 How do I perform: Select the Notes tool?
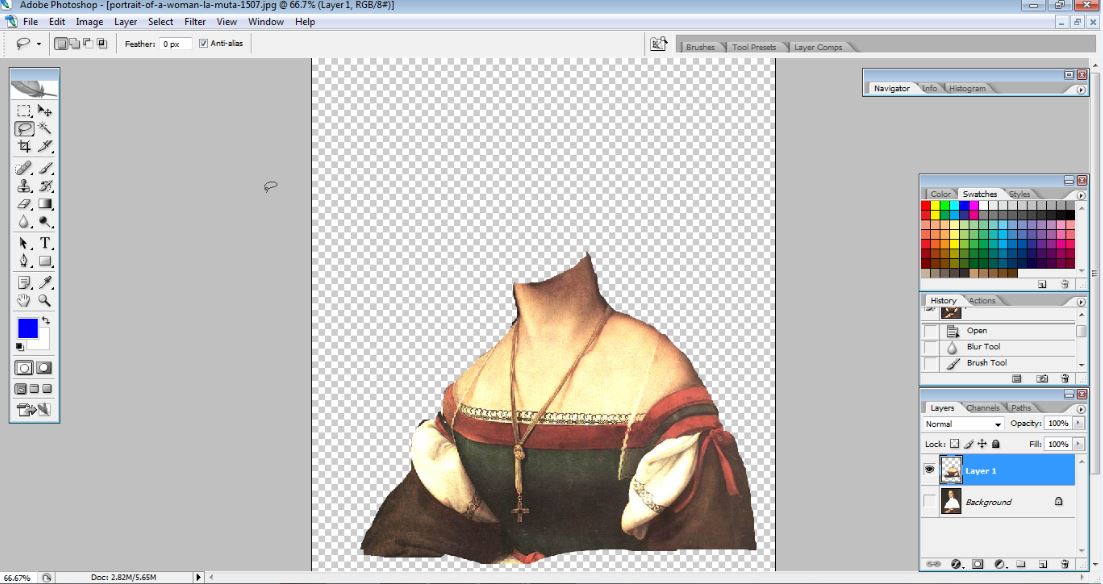coord(24,283)
